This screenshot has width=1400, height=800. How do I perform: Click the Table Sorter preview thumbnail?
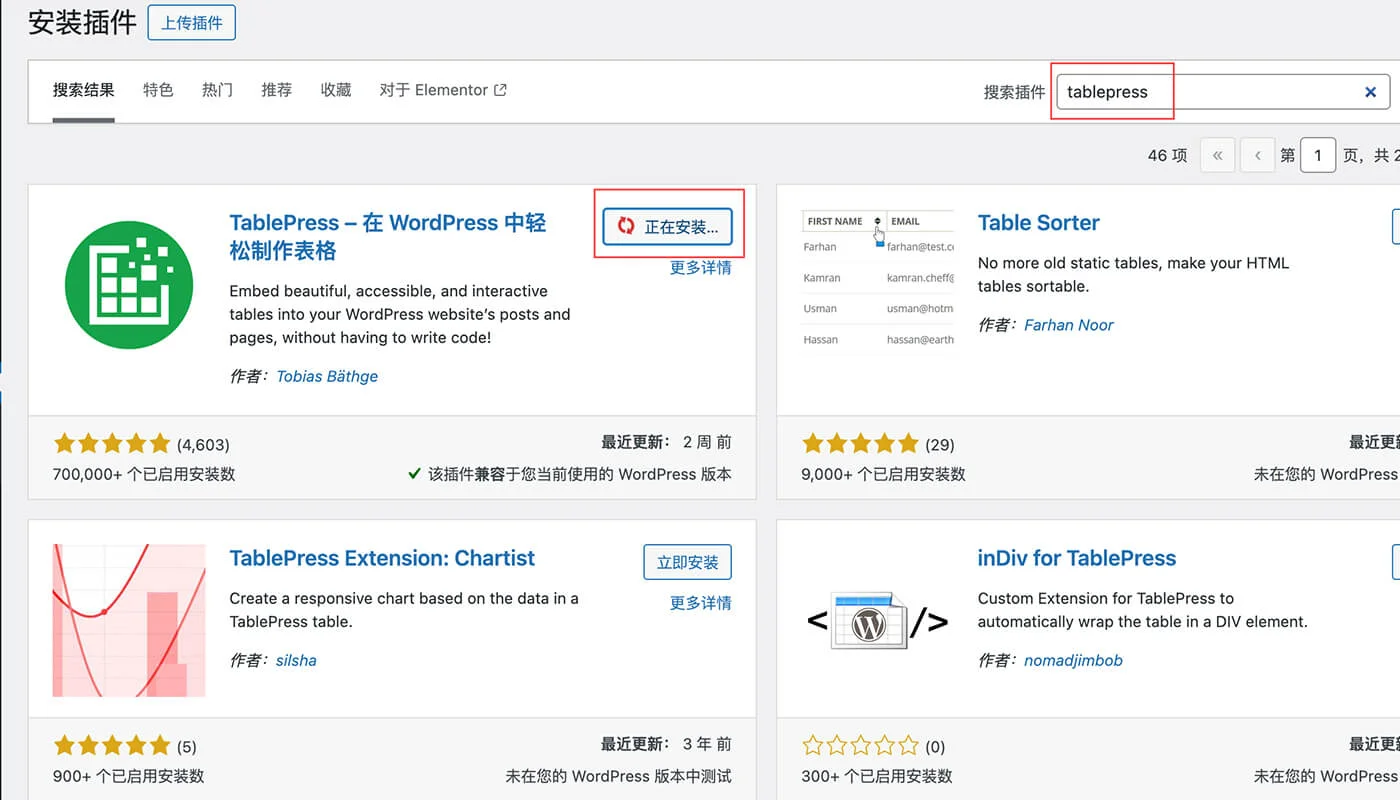(x=877, y=280)
